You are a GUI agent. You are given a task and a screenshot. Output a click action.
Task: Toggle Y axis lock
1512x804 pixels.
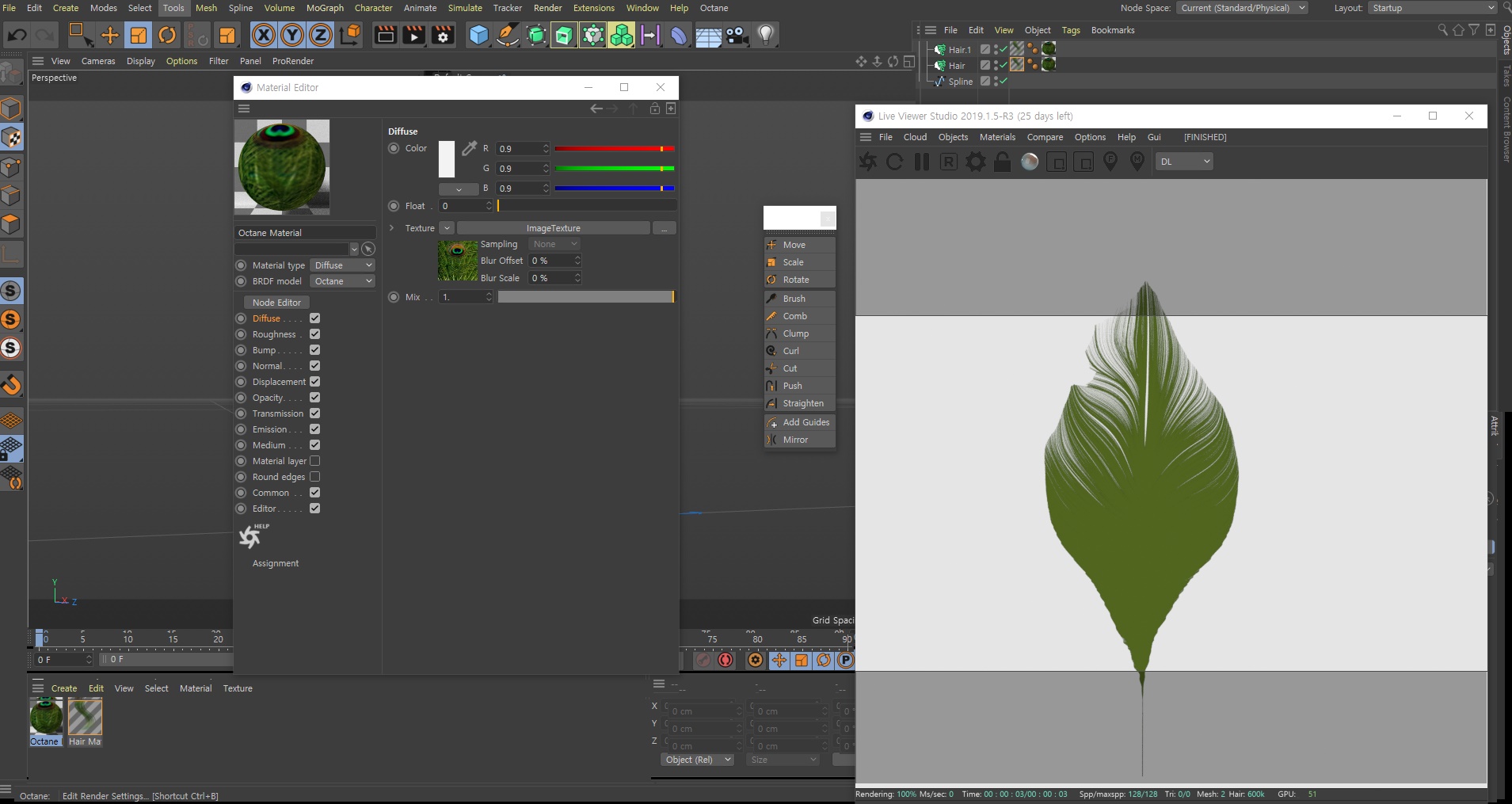[x=292, y=35]
